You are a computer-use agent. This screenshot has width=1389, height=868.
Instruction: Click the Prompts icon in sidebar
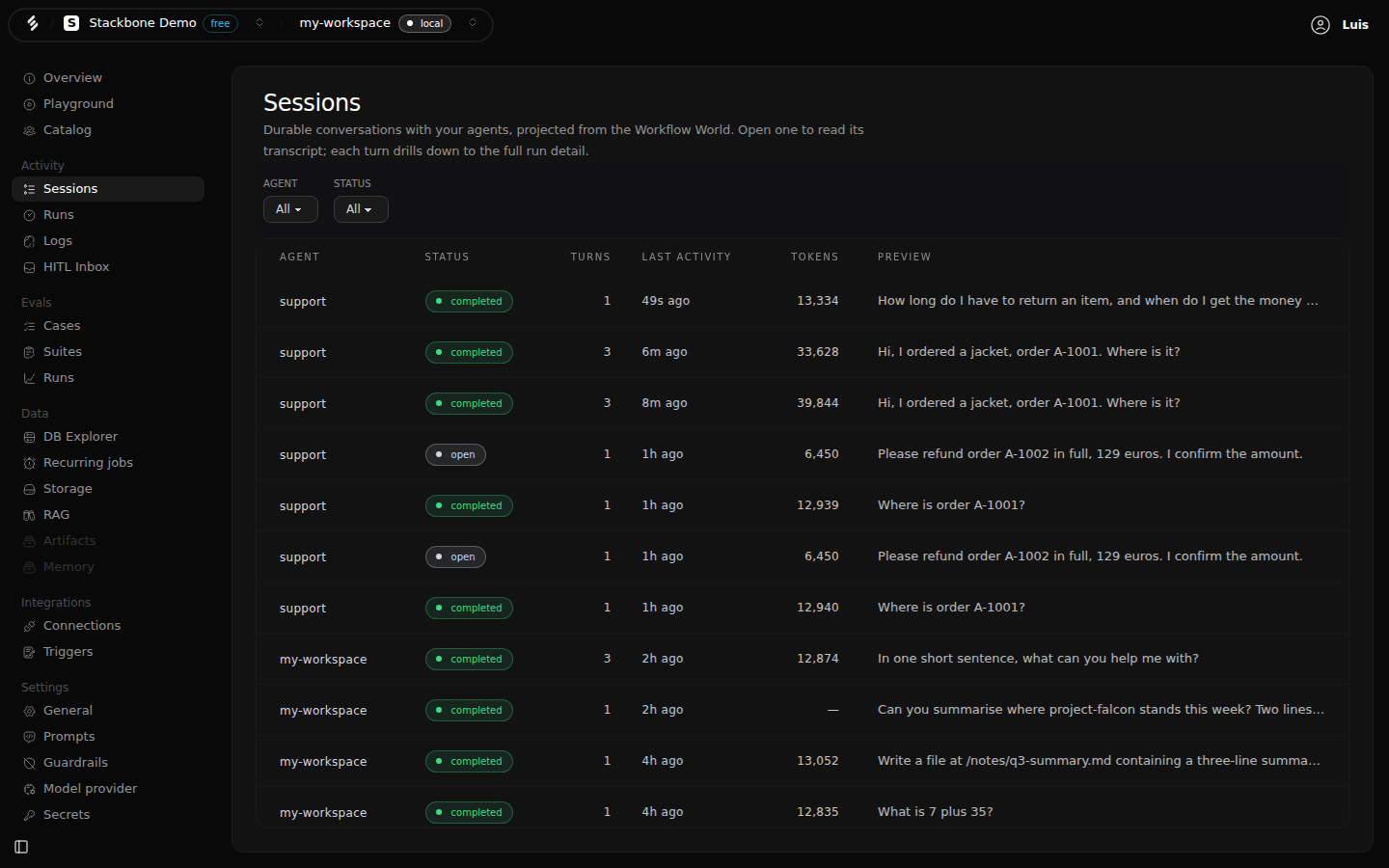pos(29,737)
